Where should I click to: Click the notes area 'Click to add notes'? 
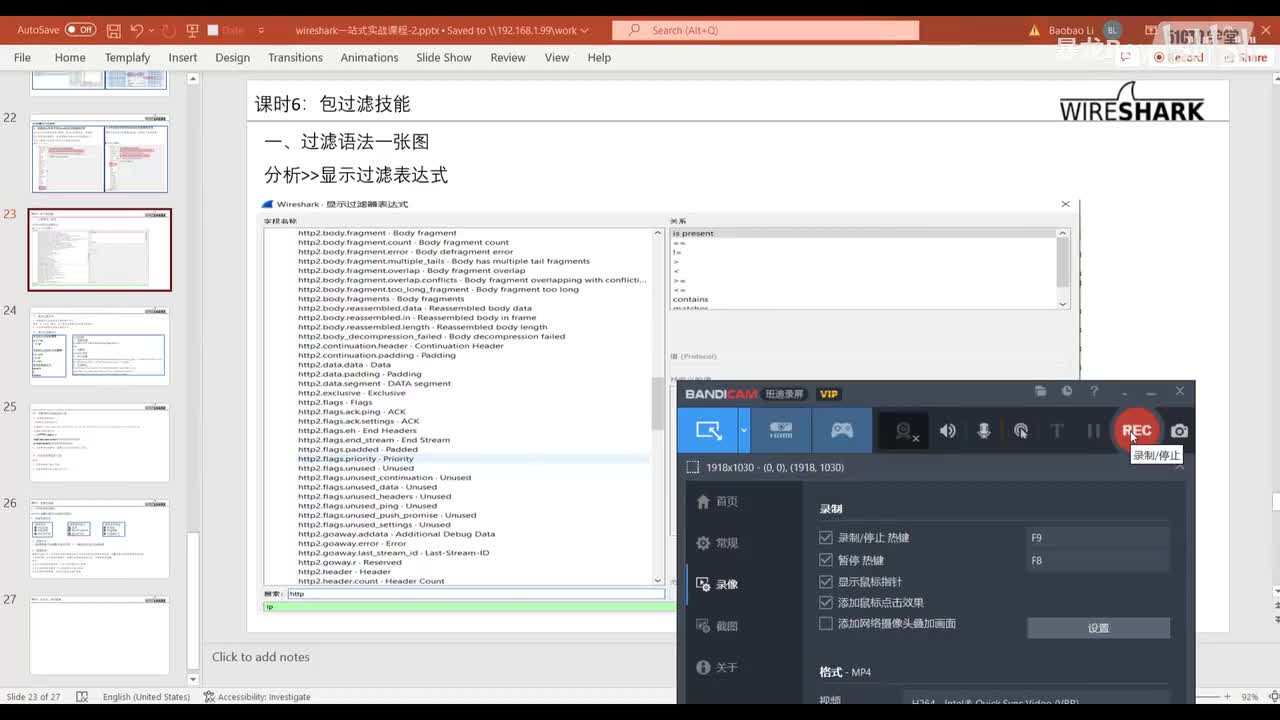click(261, 657)
